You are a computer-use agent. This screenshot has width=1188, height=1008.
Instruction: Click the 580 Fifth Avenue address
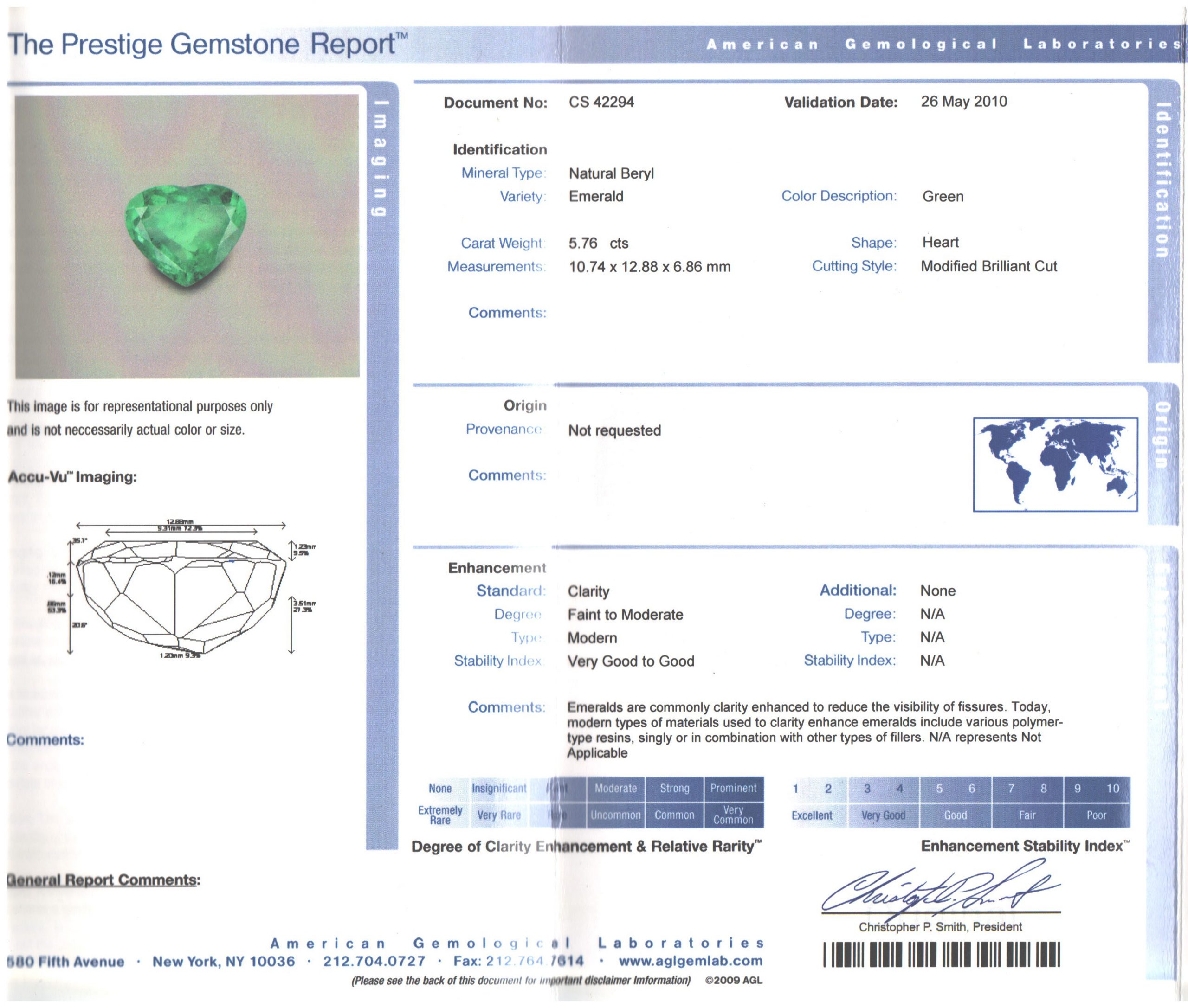click(66, 962)
